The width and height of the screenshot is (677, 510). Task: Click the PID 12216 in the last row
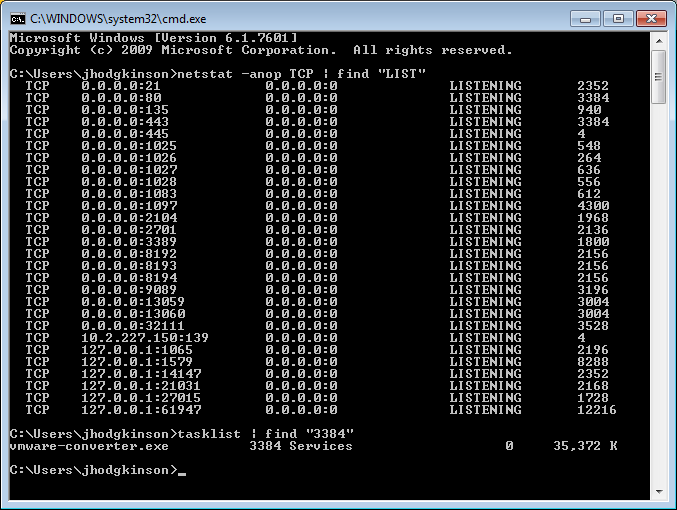point(596,410)
